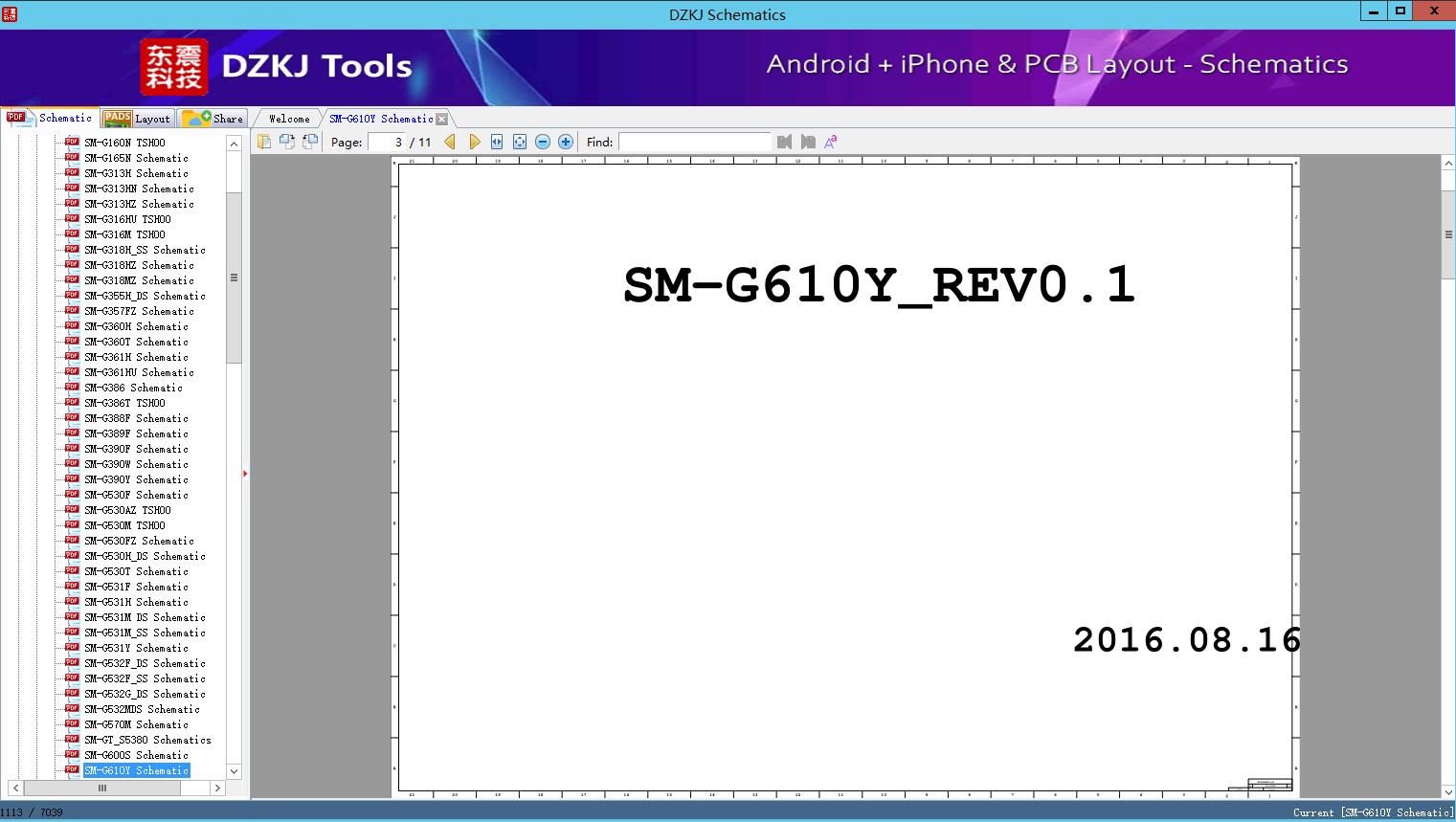
Task: Click the tree horizontal scroll right arrow
Action: click(217, 789)
